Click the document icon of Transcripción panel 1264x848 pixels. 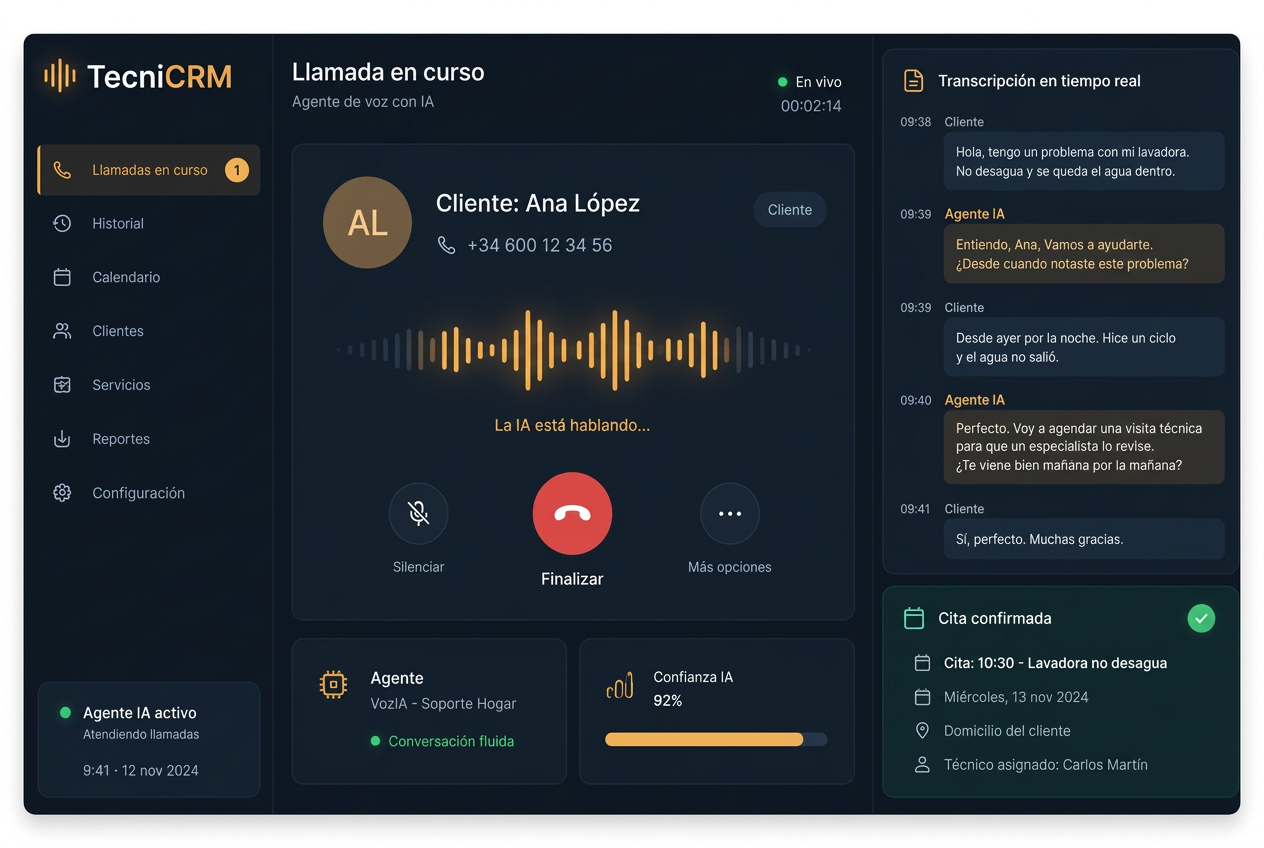[913, 81]
